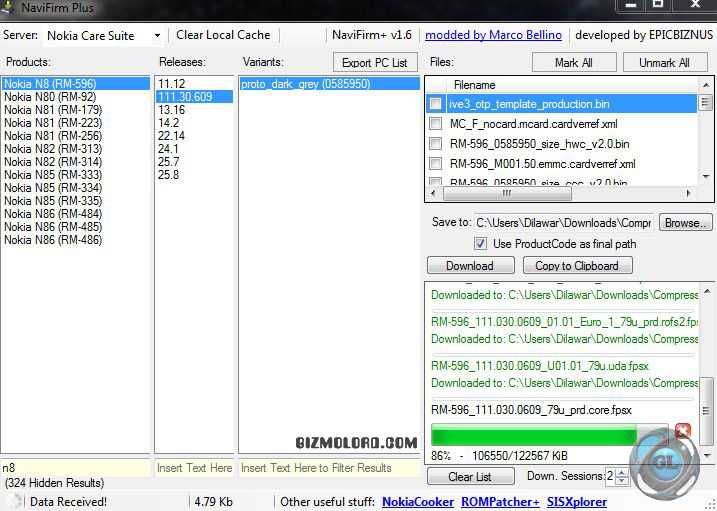
Task: Click the products filter field containing n8
Action: (x=75, y=468)
